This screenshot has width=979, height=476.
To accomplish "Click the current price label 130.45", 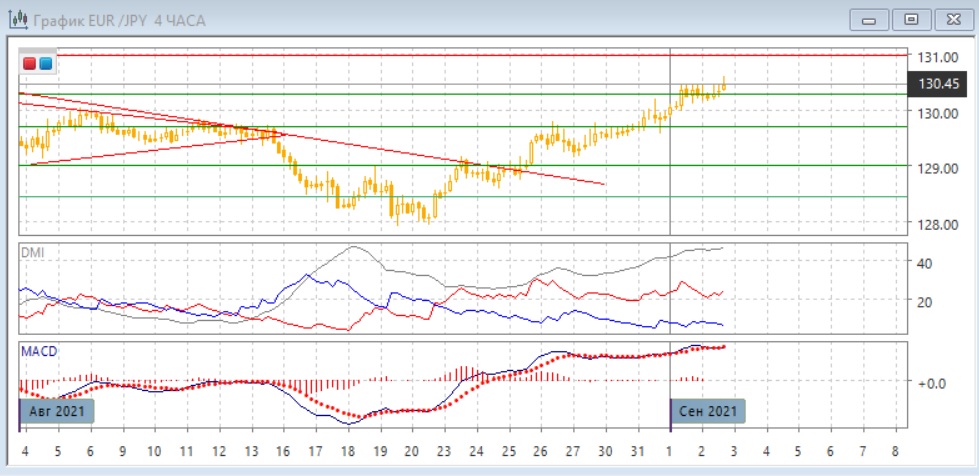I will pyautogui.click(x=938, y=84).
